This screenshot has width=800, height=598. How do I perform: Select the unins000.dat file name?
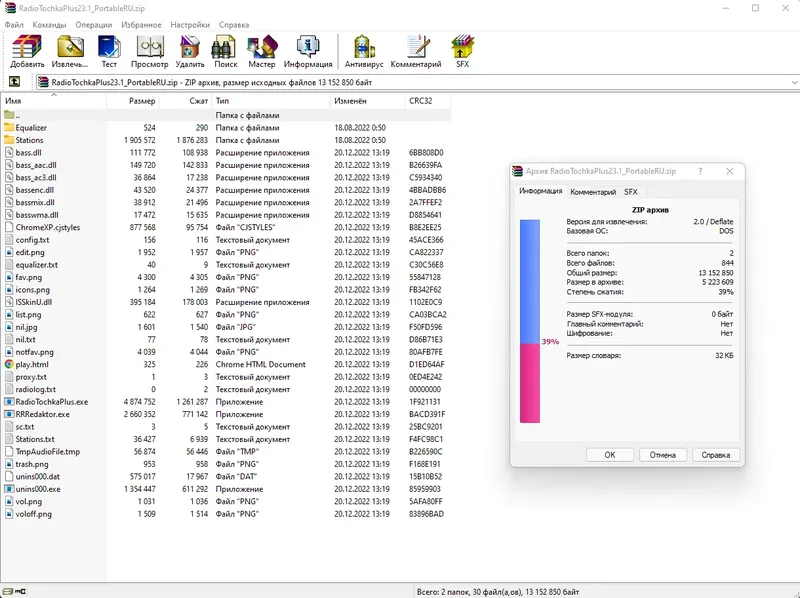click(x=37, y=477)
